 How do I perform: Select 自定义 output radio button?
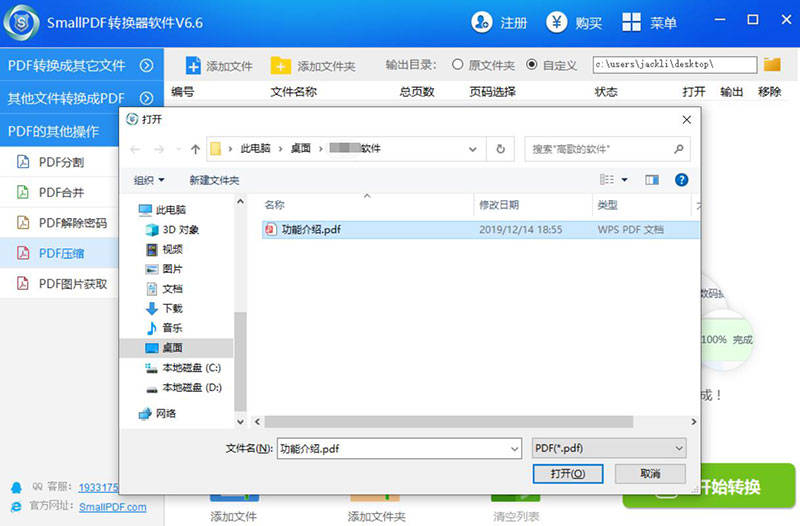point(532,64)
